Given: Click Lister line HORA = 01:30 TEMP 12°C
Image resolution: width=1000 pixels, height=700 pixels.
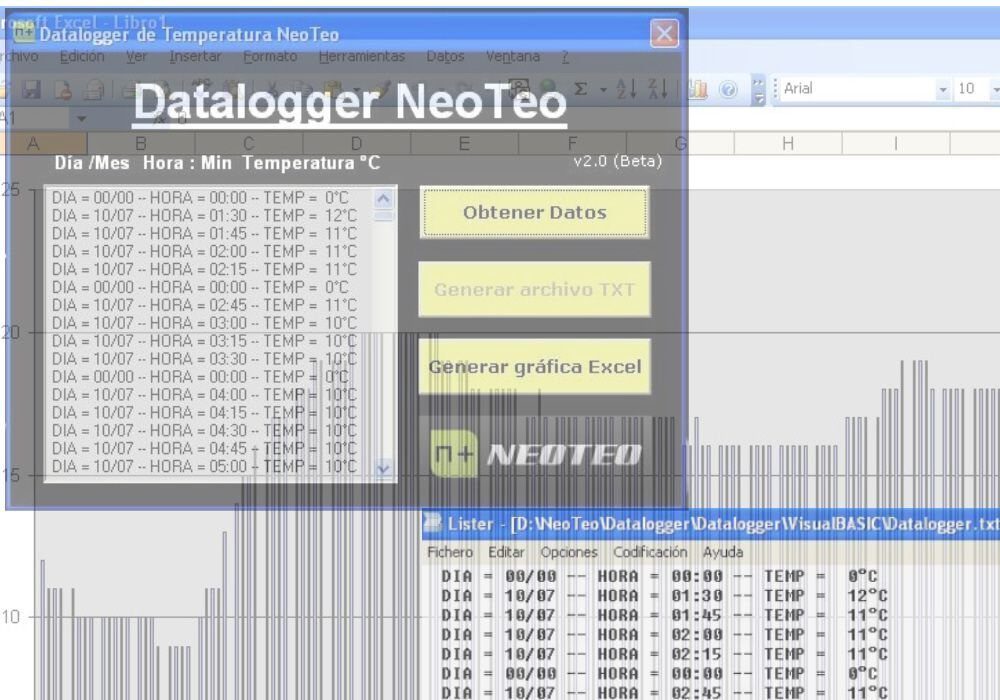Looking at the screenshot, I should tap(664, 595).
